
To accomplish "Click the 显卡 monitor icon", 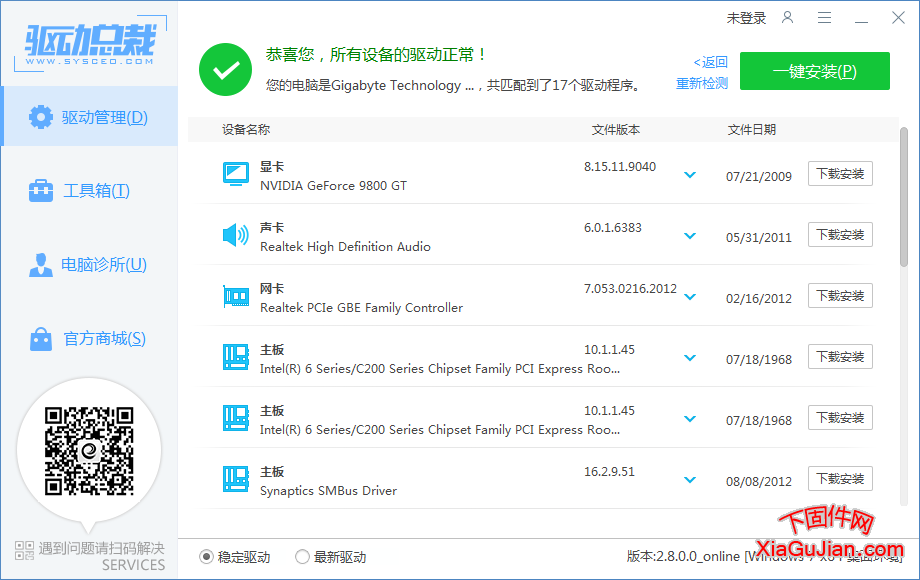I will pos(236,174).
